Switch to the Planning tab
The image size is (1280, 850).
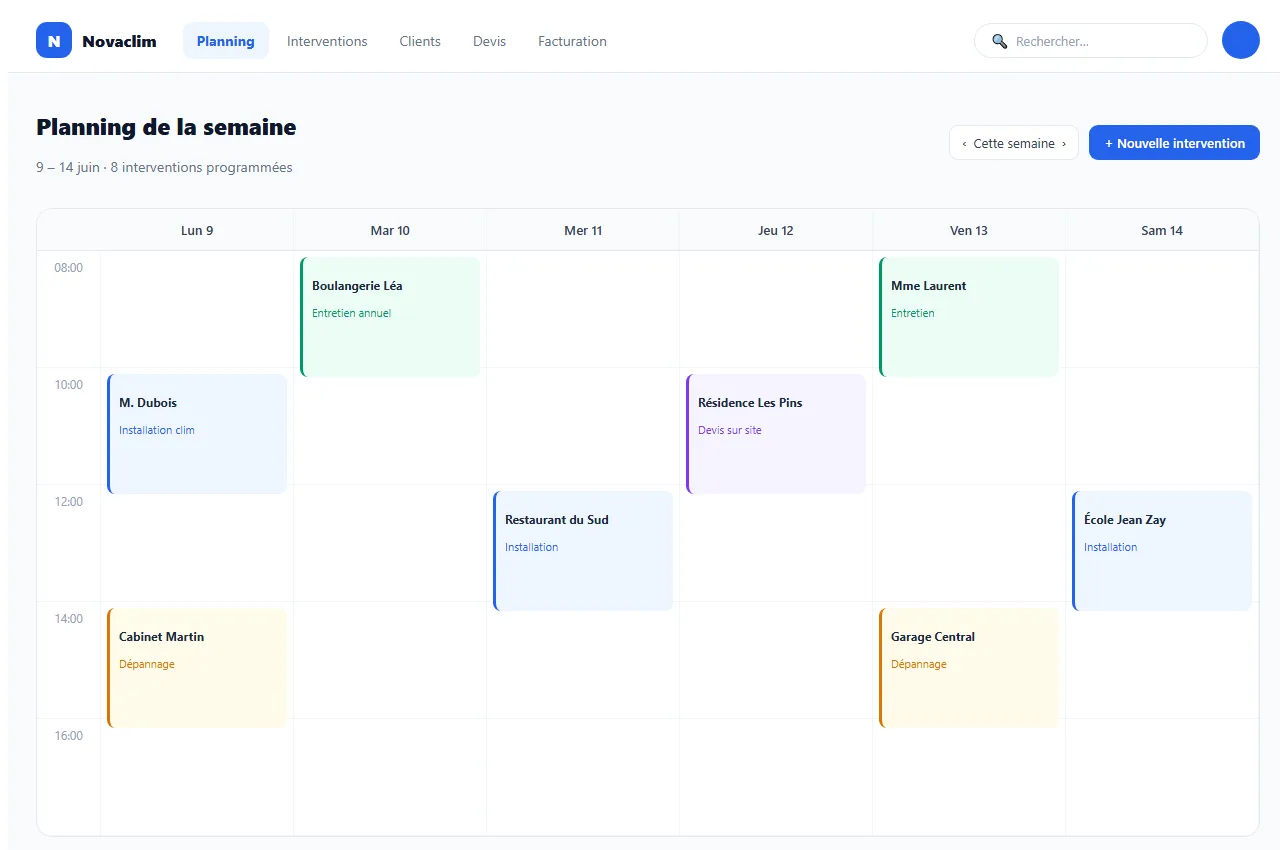[x=226, y=41]
